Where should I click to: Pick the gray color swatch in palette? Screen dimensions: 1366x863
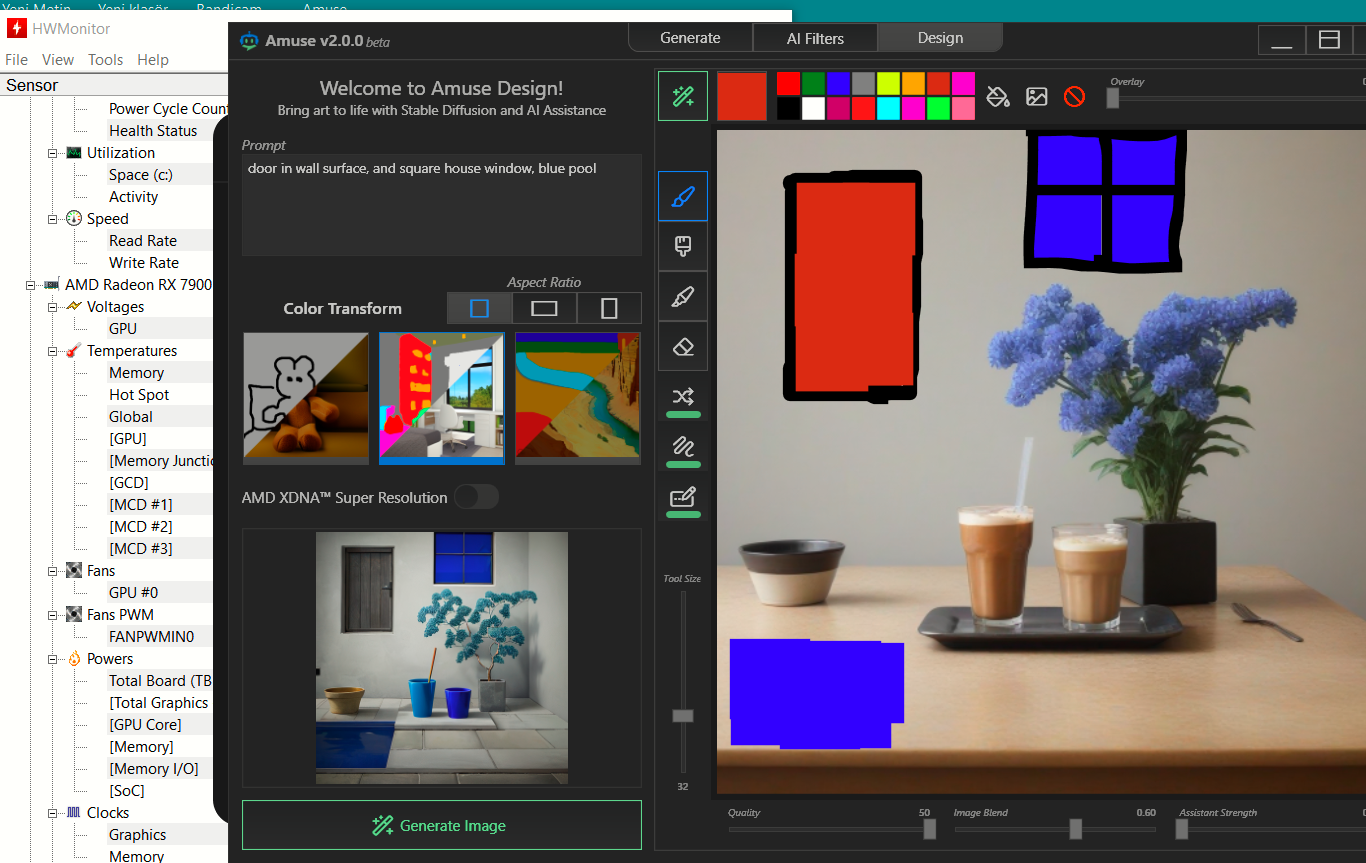click(863, 83)
